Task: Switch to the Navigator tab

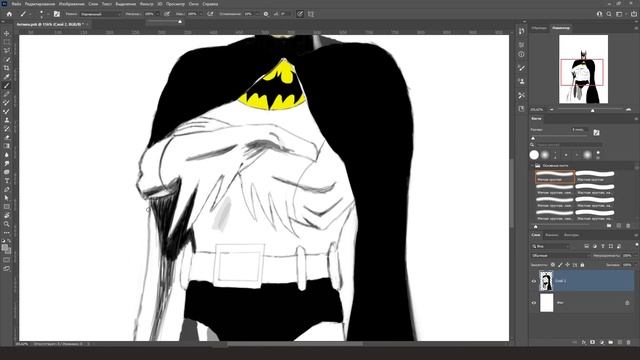Action: tap(561, 28)
